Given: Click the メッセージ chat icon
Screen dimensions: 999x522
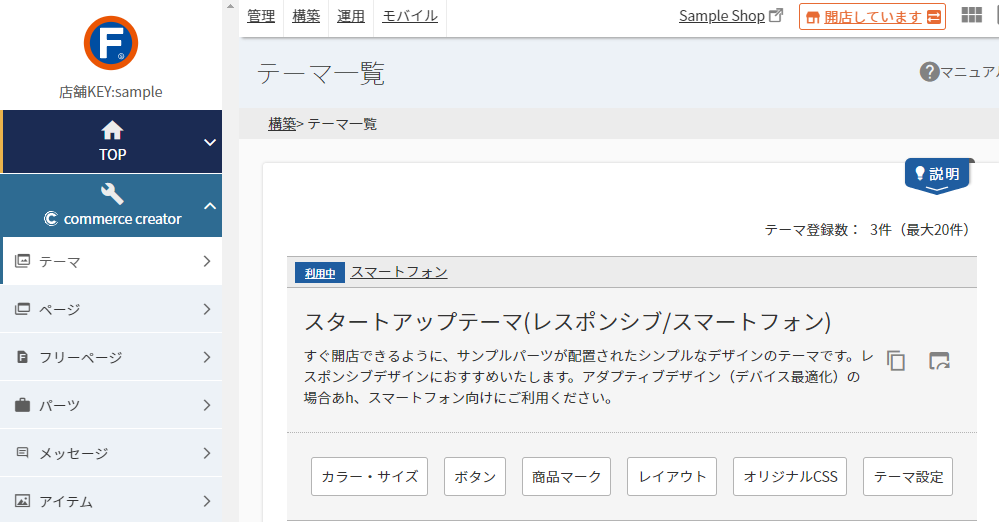Looking at the screenshot, I should [x=22, y=453].
